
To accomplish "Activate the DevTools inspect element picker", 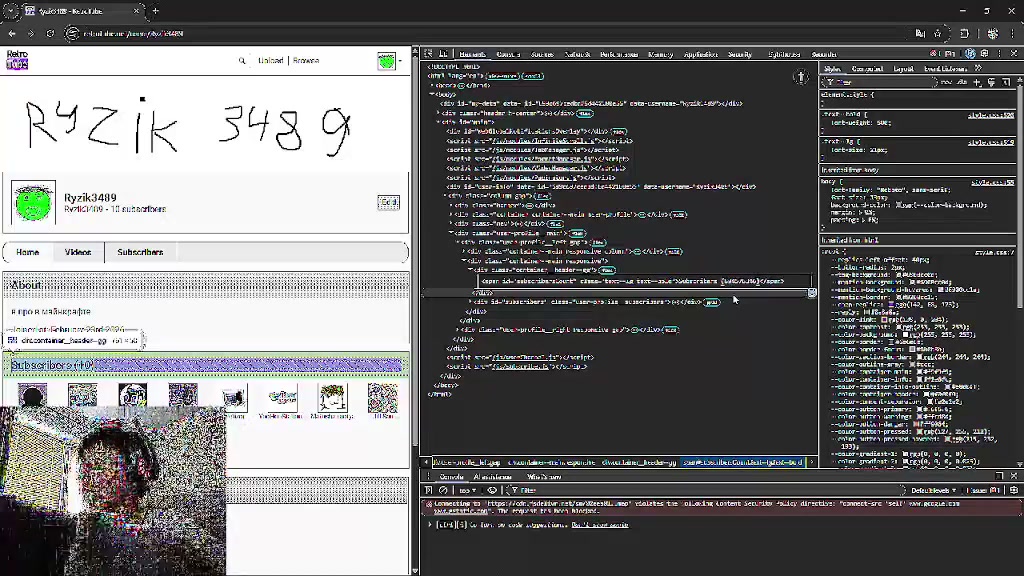I will [428, 54].
